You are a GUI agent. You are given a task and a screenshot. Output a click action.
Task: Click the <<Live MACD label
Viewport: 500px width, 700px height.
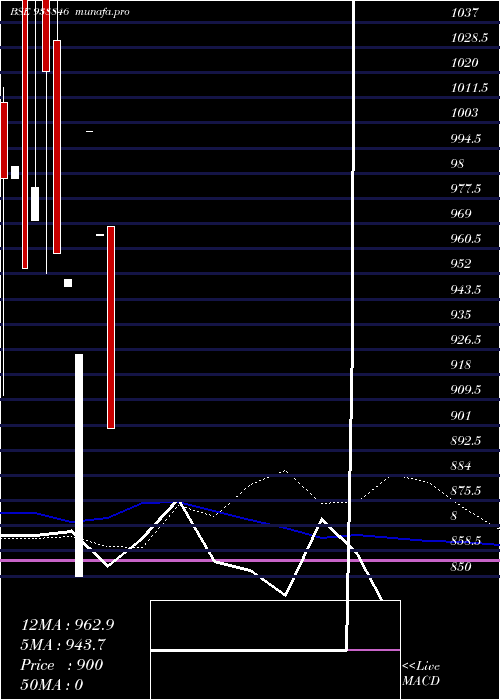click(421, 674)
